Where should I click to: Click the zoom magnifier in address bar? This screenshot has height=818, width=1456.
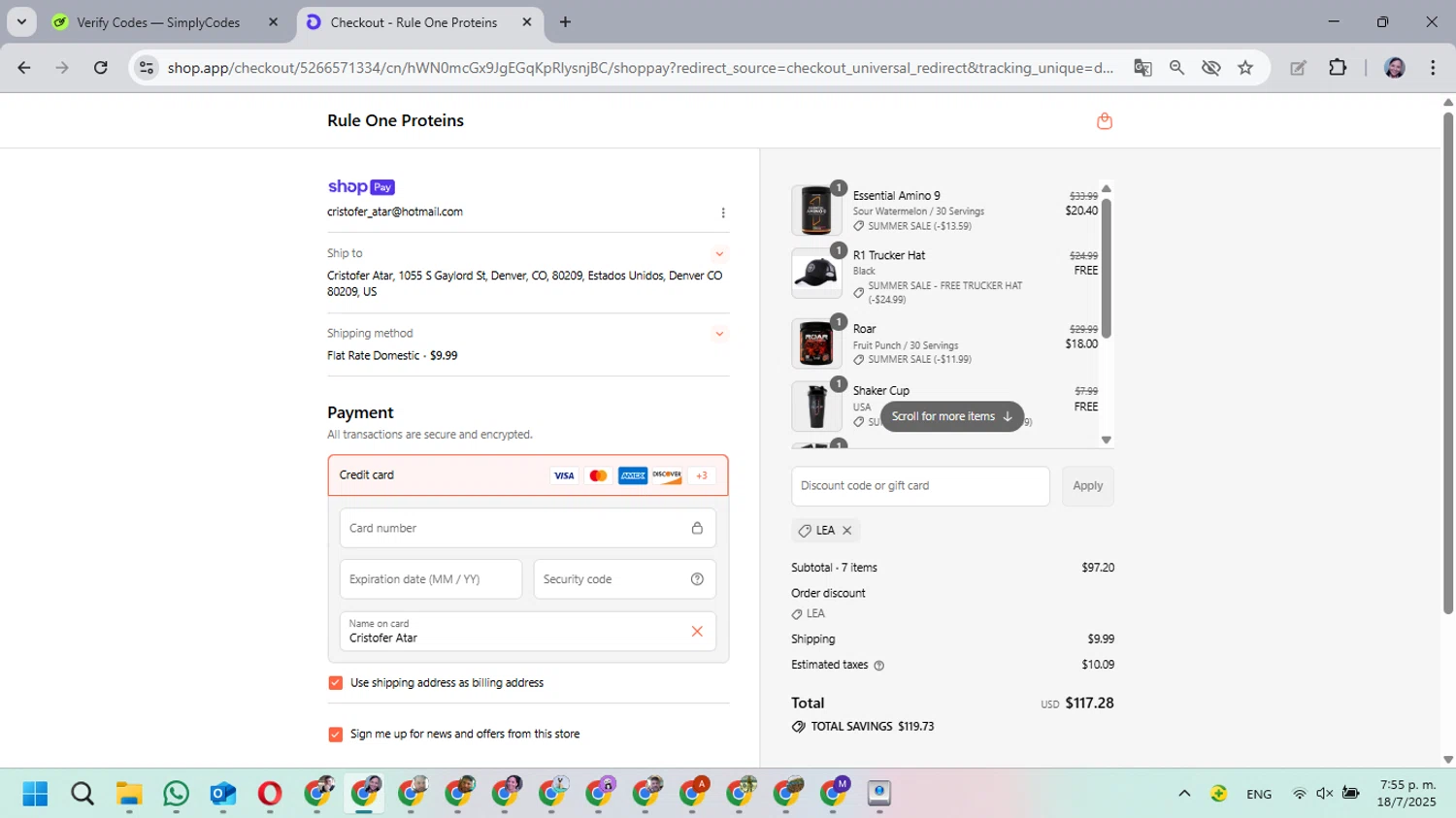(x=1176, y=68)
